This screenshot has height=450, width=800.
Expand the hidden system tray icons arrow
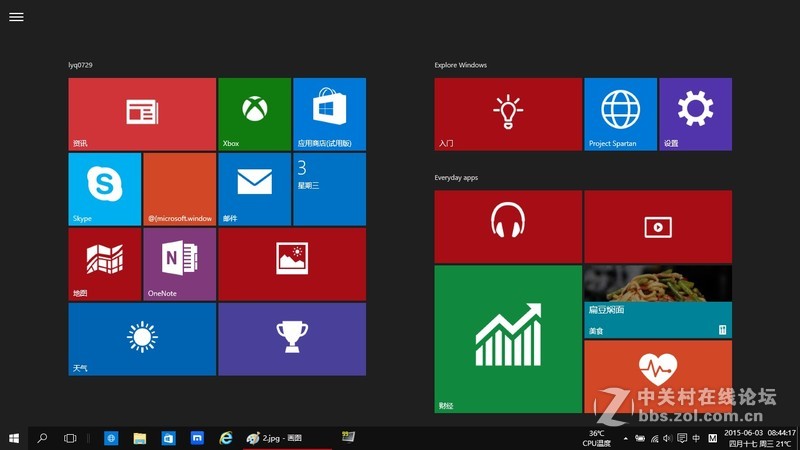[x=626, y=438]
